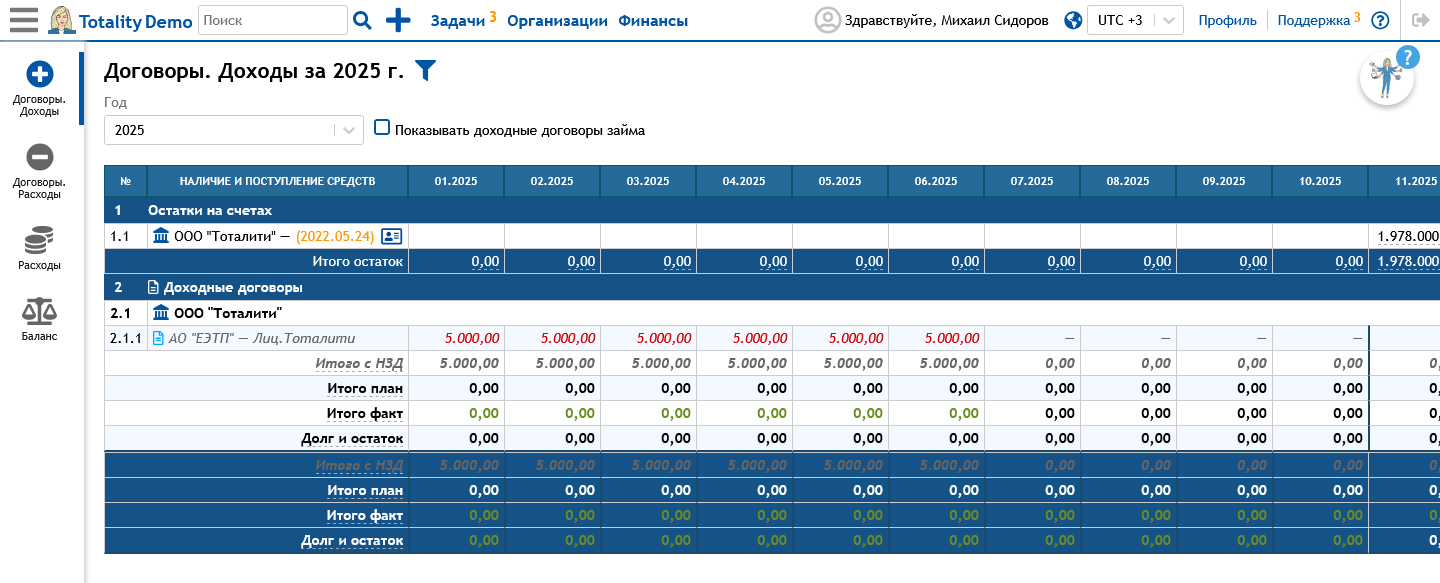Click the blue plus add icon

(398, 20)
